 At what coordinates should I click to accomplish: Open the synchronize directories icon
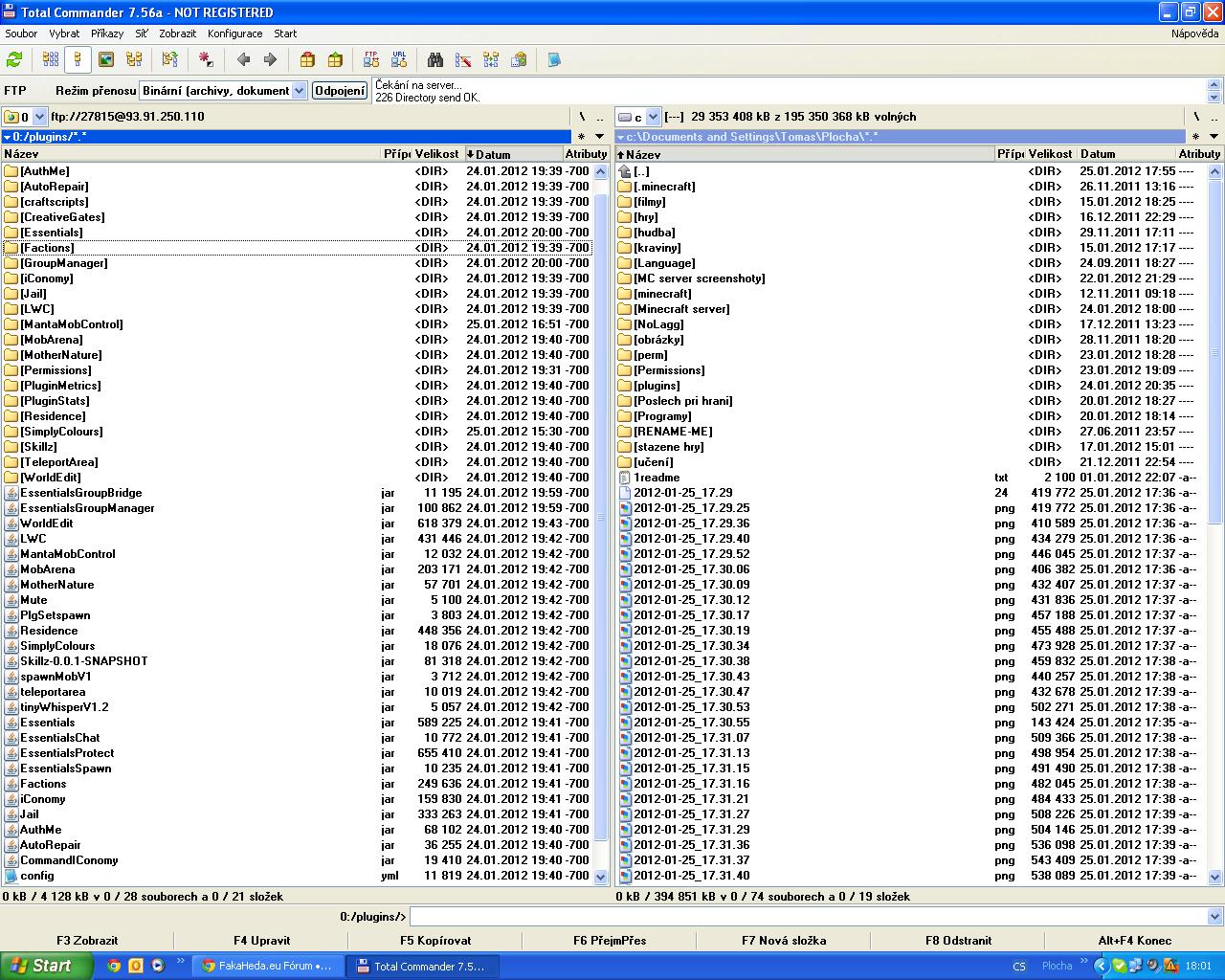click(491, 59)
